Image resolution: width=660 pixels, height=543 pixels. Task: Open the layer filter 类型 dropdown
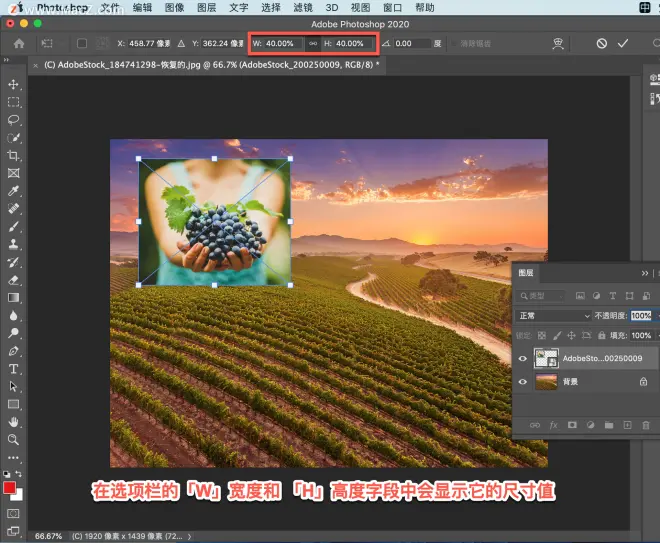coord(540,296)
